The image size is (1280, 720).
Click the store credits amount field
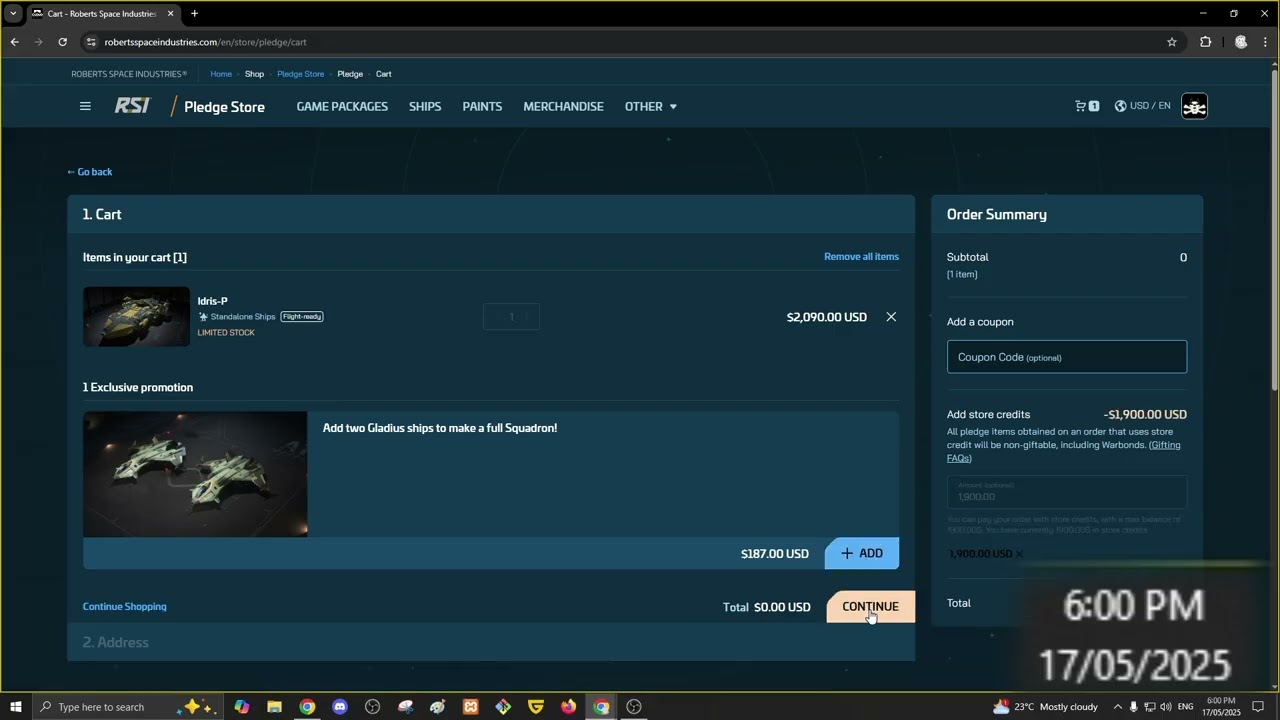click(x=1067, y=492)
